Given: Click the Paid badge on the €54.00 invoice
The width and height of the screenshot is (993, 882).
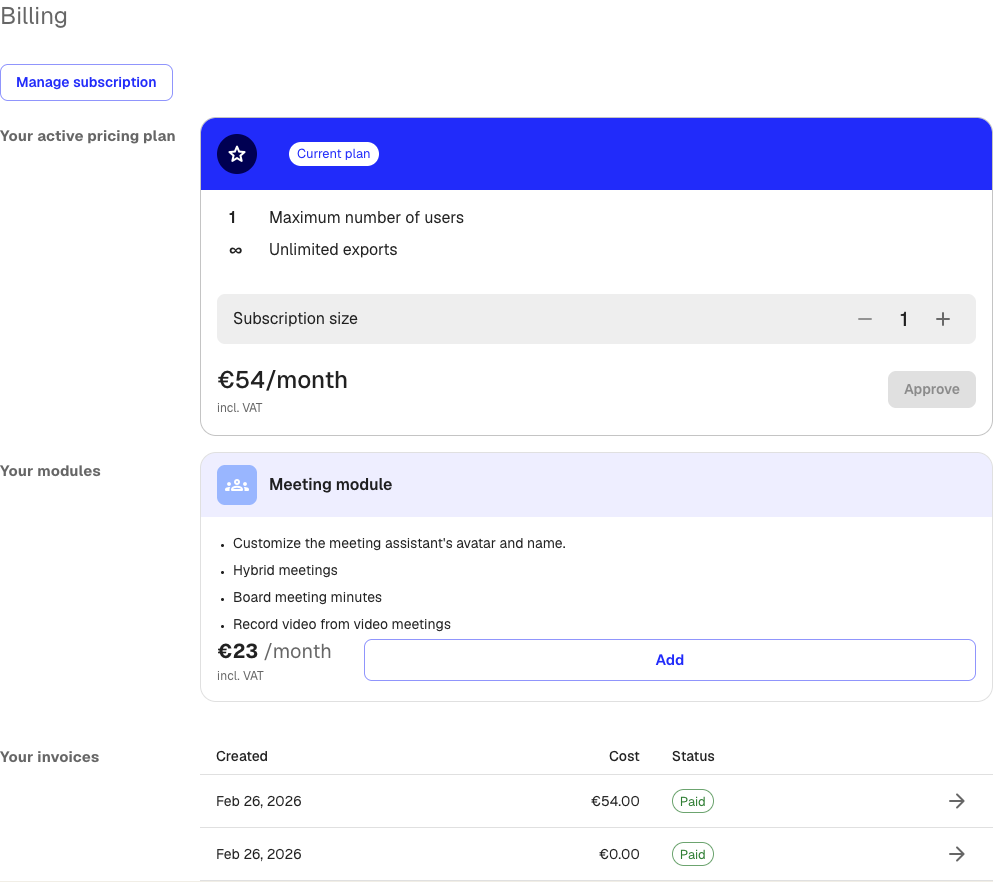Looking at the screenshot, I should (x=692, y=801).
